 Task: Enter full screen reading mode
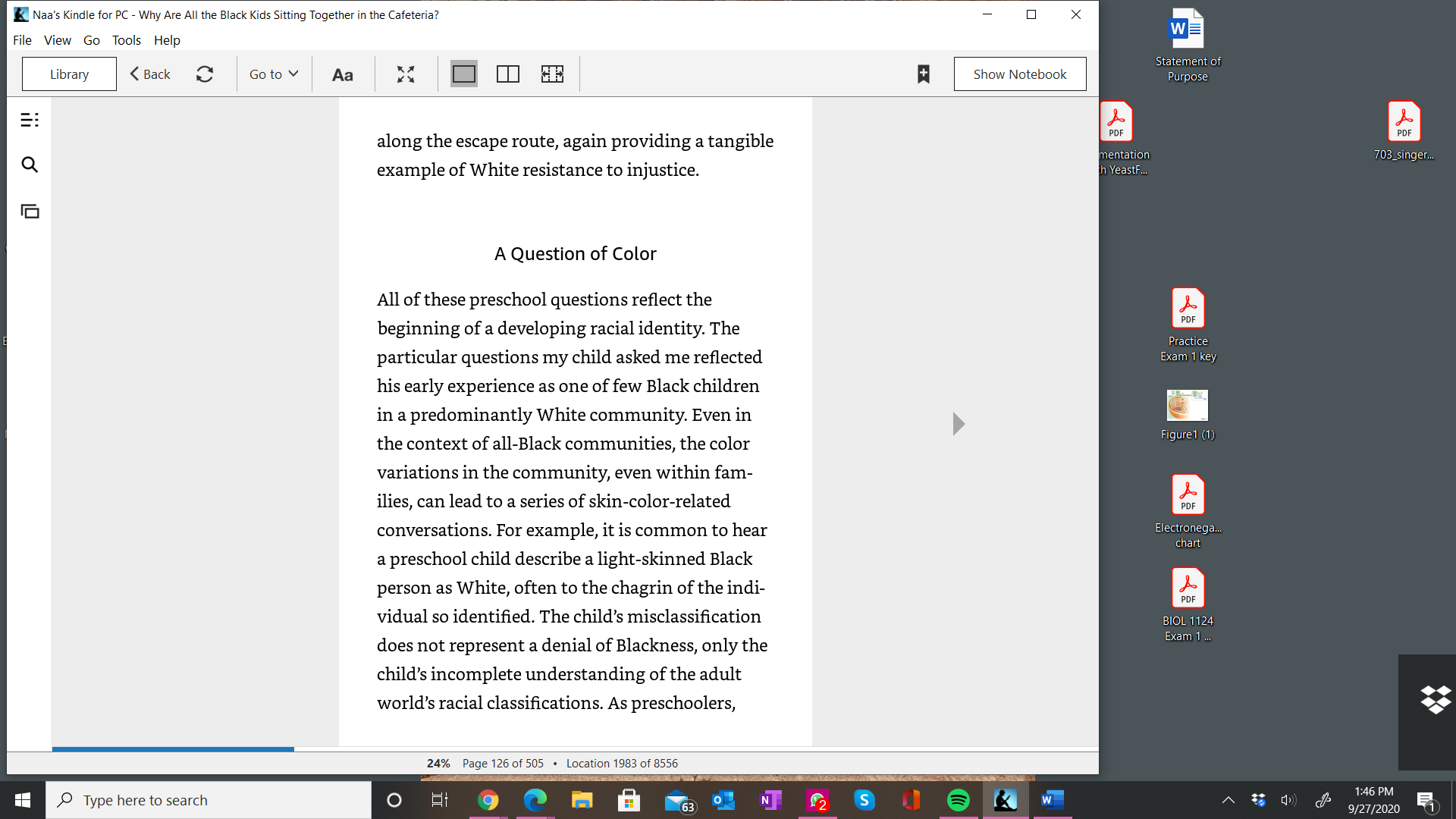pos(406,74)
